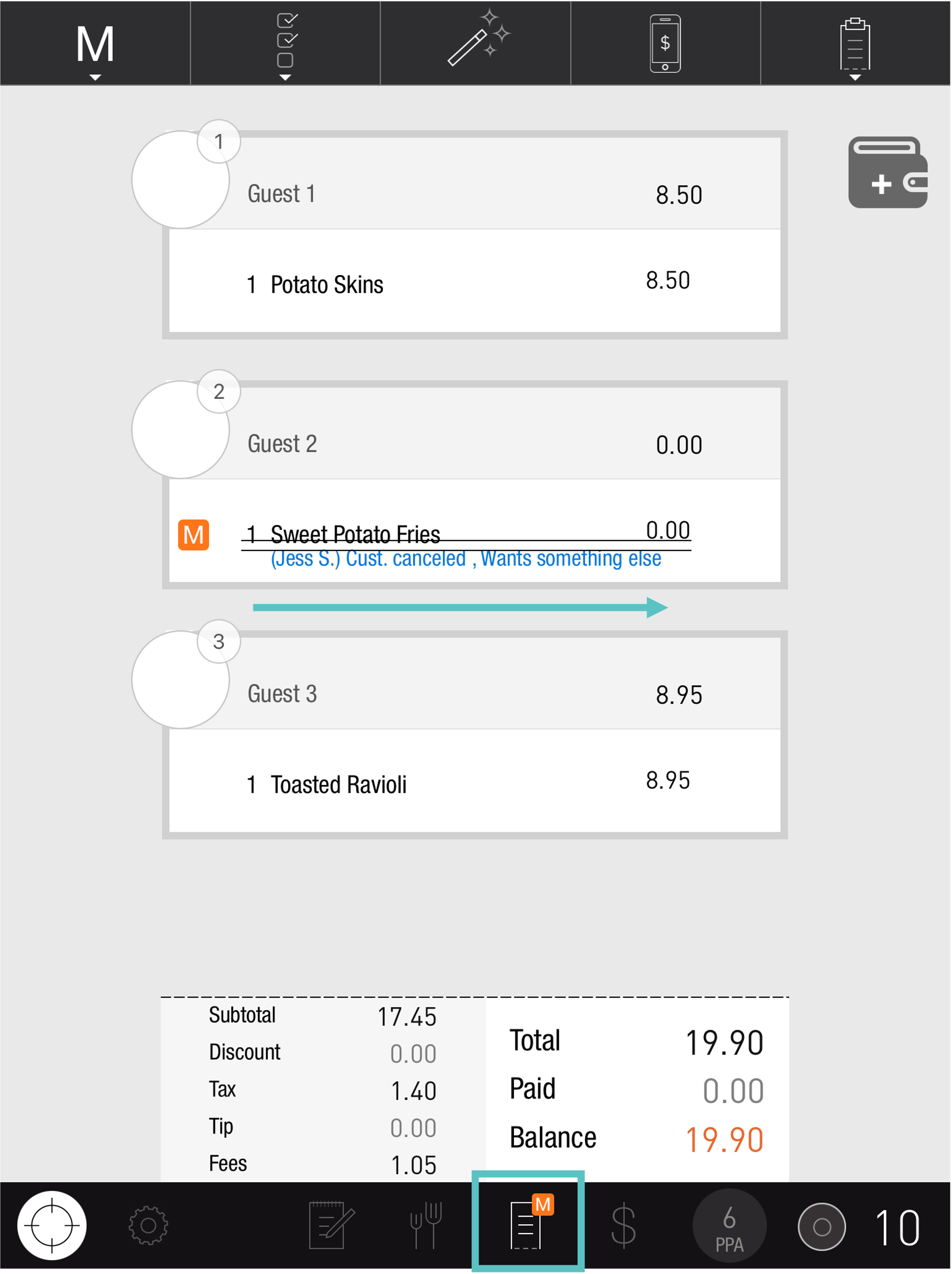Click the circle icon next to 10
The image size is (952, 1274).
click(821, 1226)
